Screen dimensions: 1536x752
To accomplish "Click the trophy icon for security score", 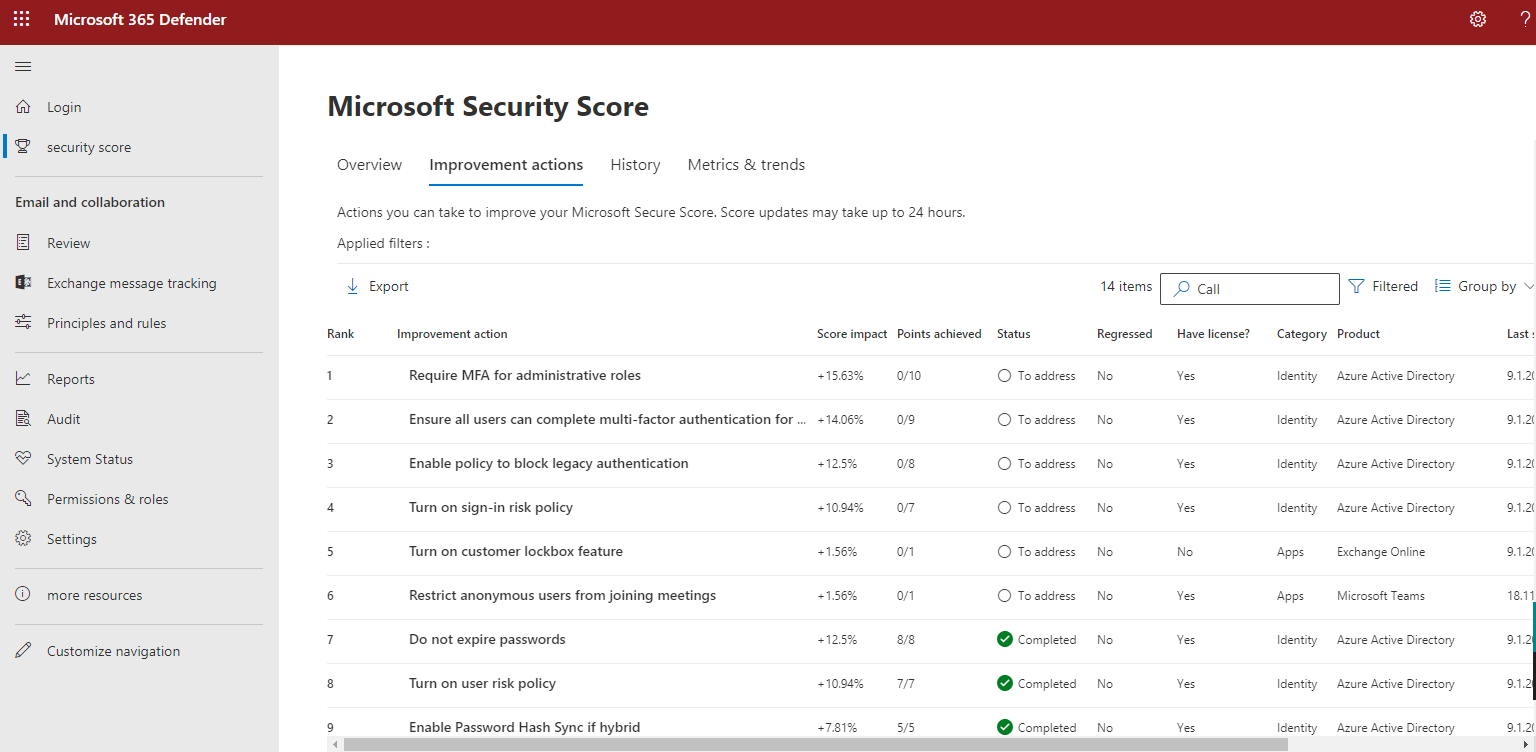I will point(23,147).
